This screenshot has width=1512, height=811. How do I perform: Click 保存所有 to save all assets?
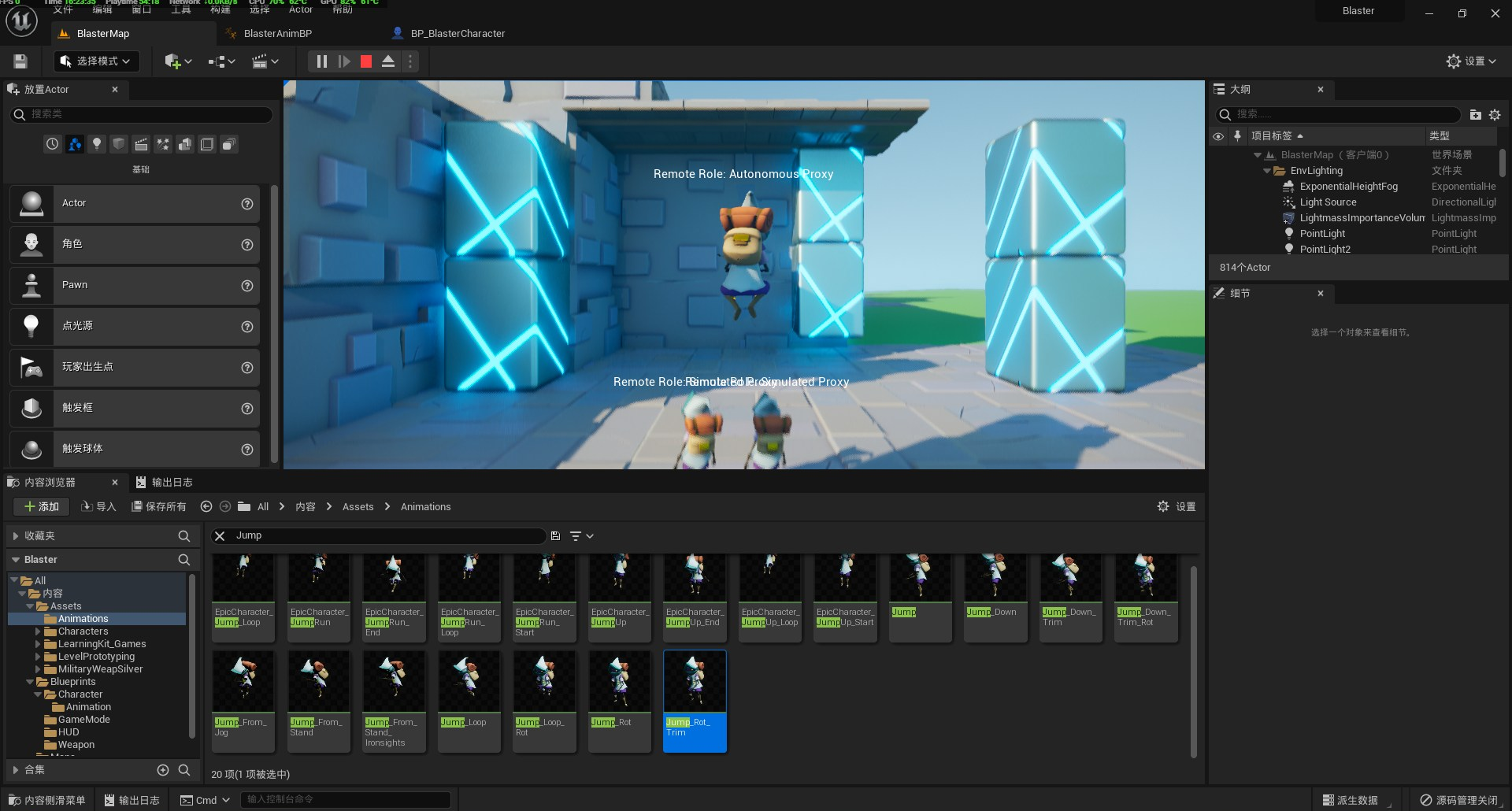pos(159,507)
